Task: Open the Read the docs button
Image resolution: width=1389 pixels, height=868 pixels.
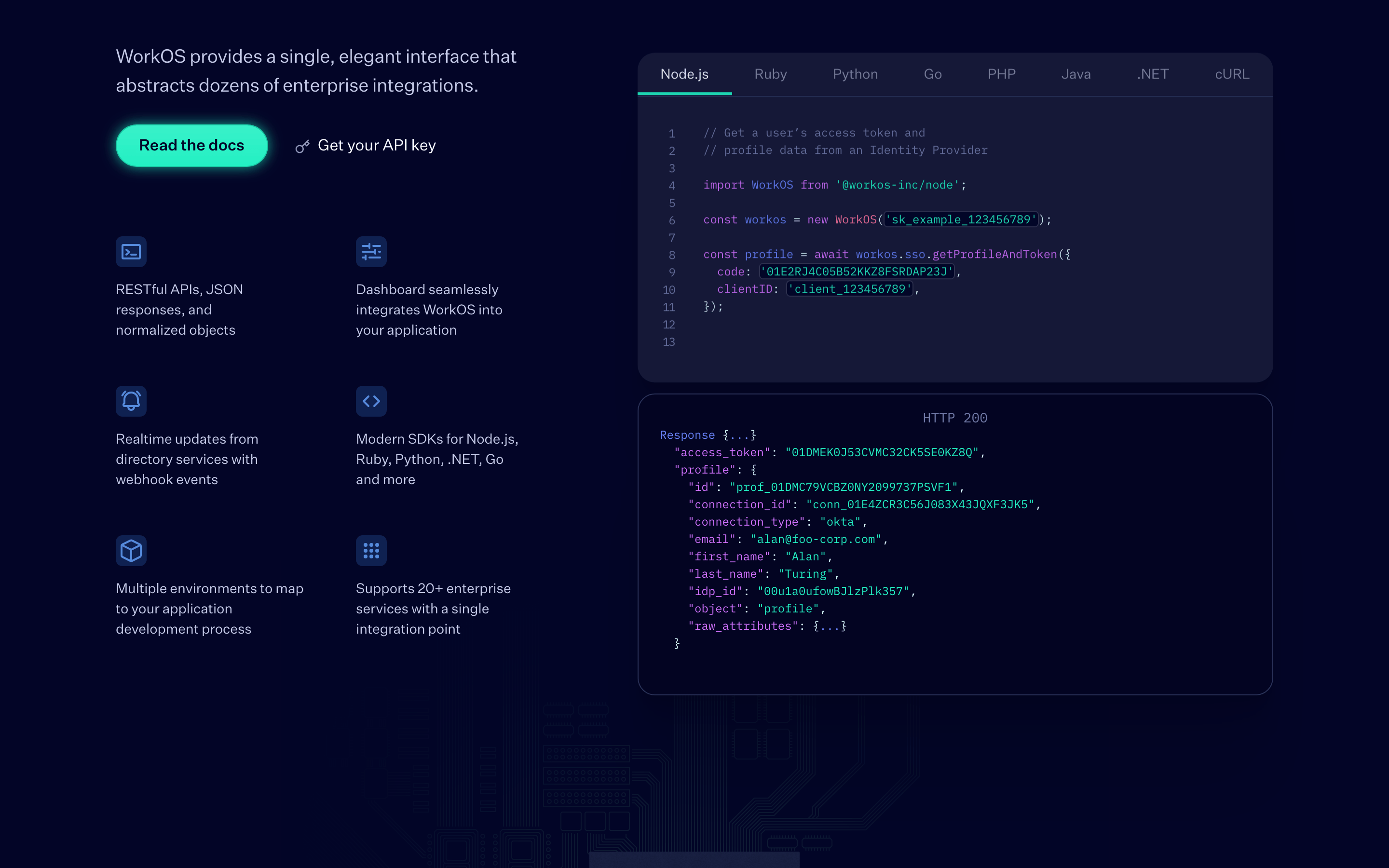Action: (191, 145)
